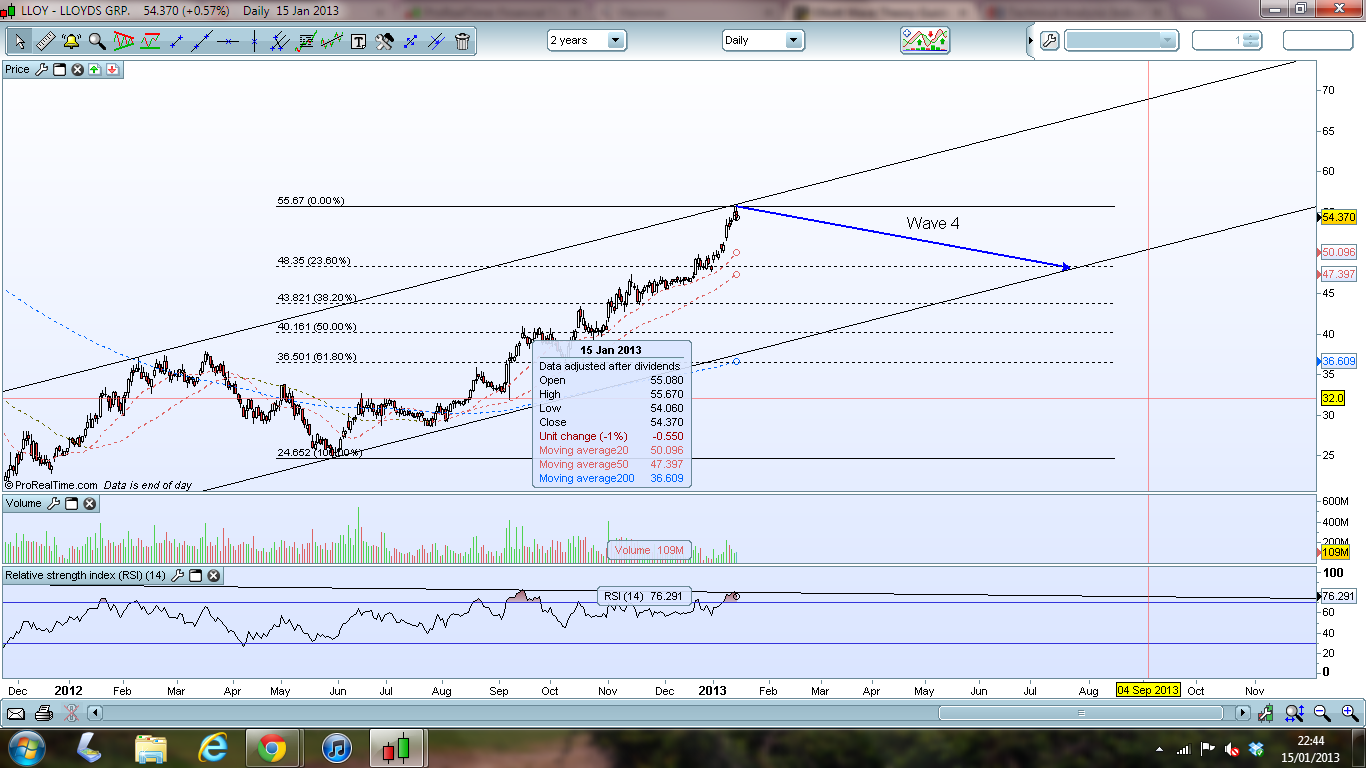Activate the magnifying glass zoom tool
Viewport: 1366px width, 768px height.
(x=97, y=41)
